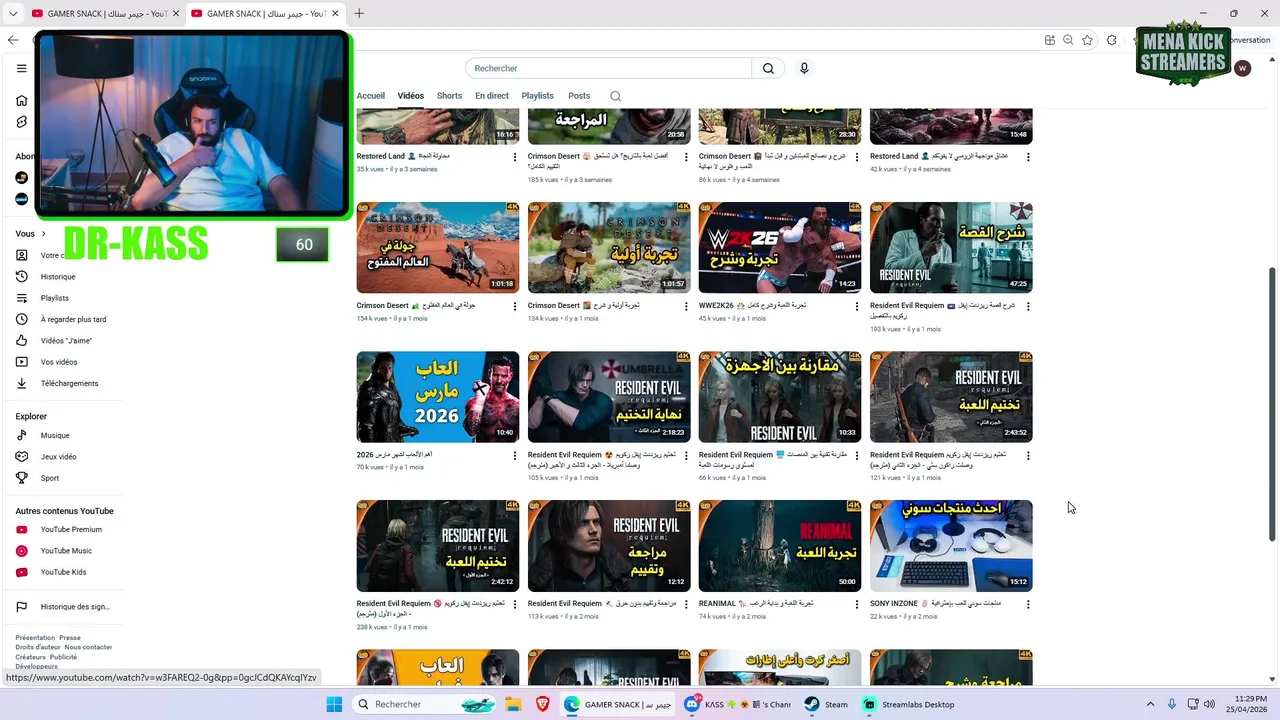Search within channel using tab-row magnifier icon
The image size is (1280, 720).
click(615, 96)
